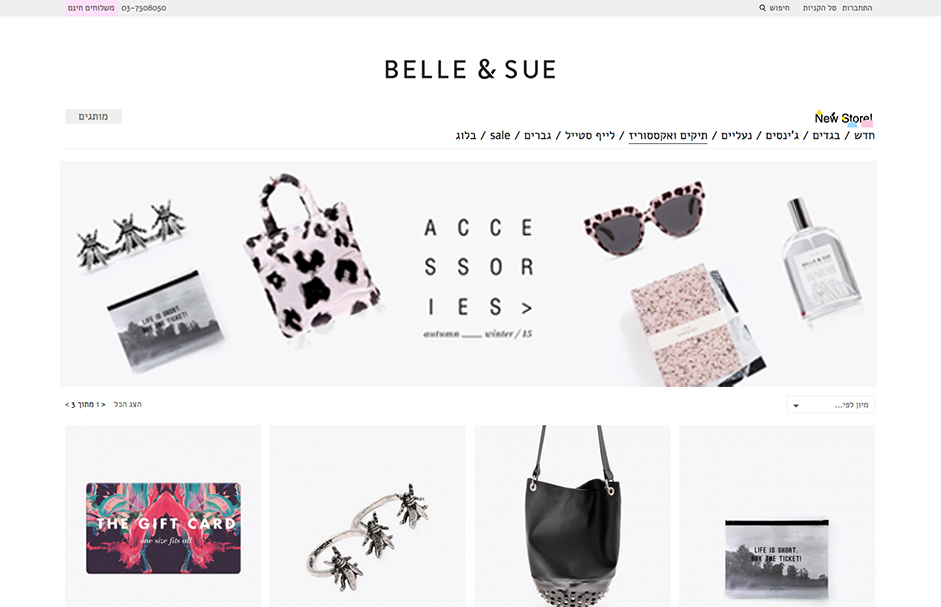
Task: Open the fly ring product thumbnail
Action: [x=367, y=516]
